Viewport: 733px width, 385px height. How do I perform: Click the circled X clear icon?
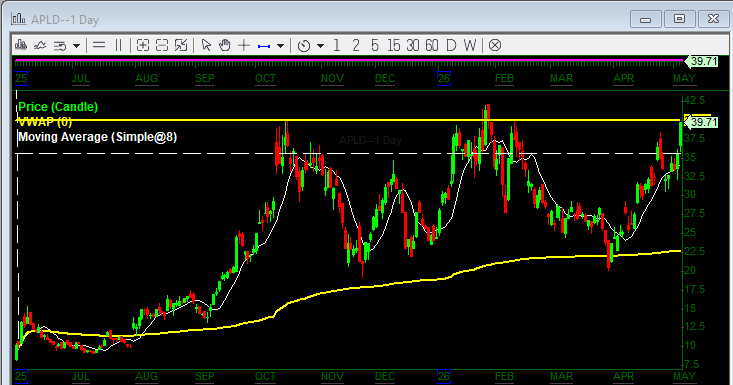click(x=495, y=45)
